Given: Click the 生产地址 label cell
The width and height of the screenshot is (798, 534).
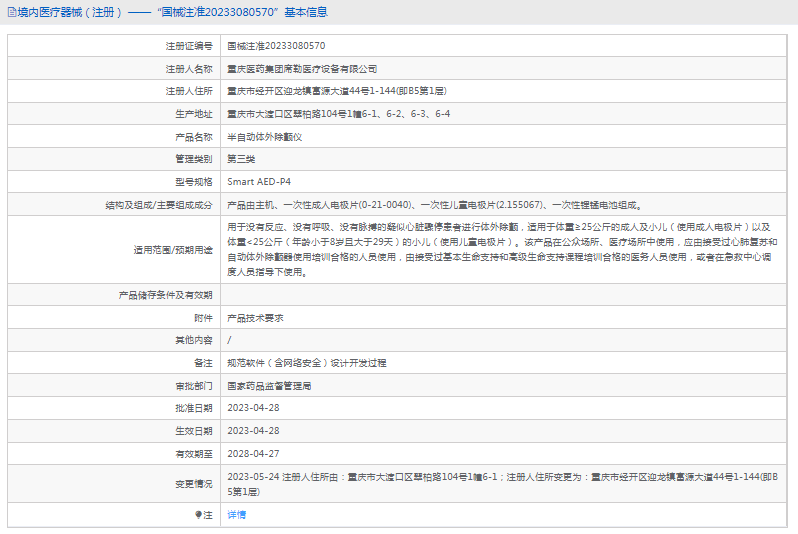Looking at the screenshot, I should 114,114.
